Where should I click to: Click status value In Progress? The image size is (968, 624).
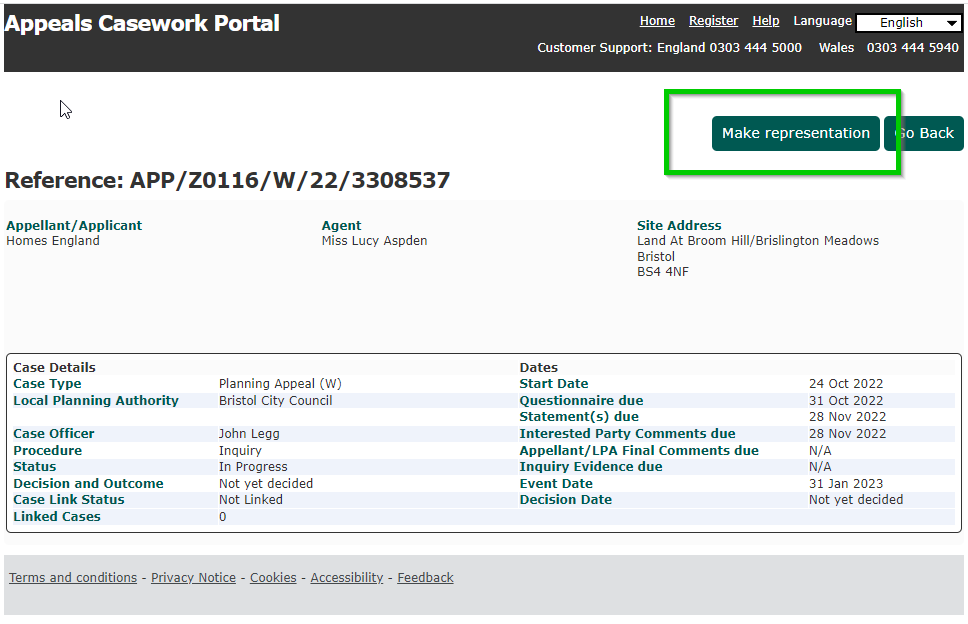[253, 467]
